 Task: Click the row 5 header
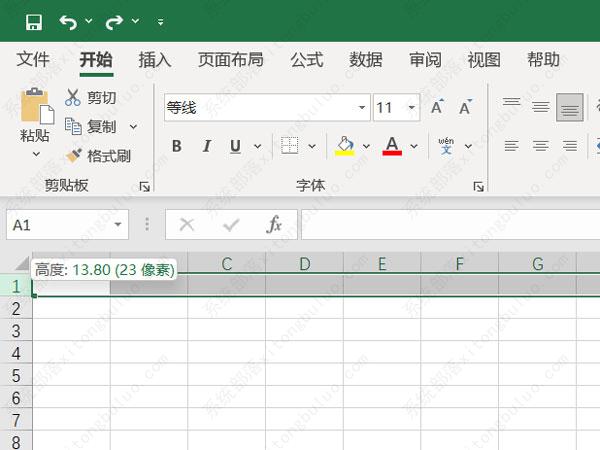click(x=15, y=374)
